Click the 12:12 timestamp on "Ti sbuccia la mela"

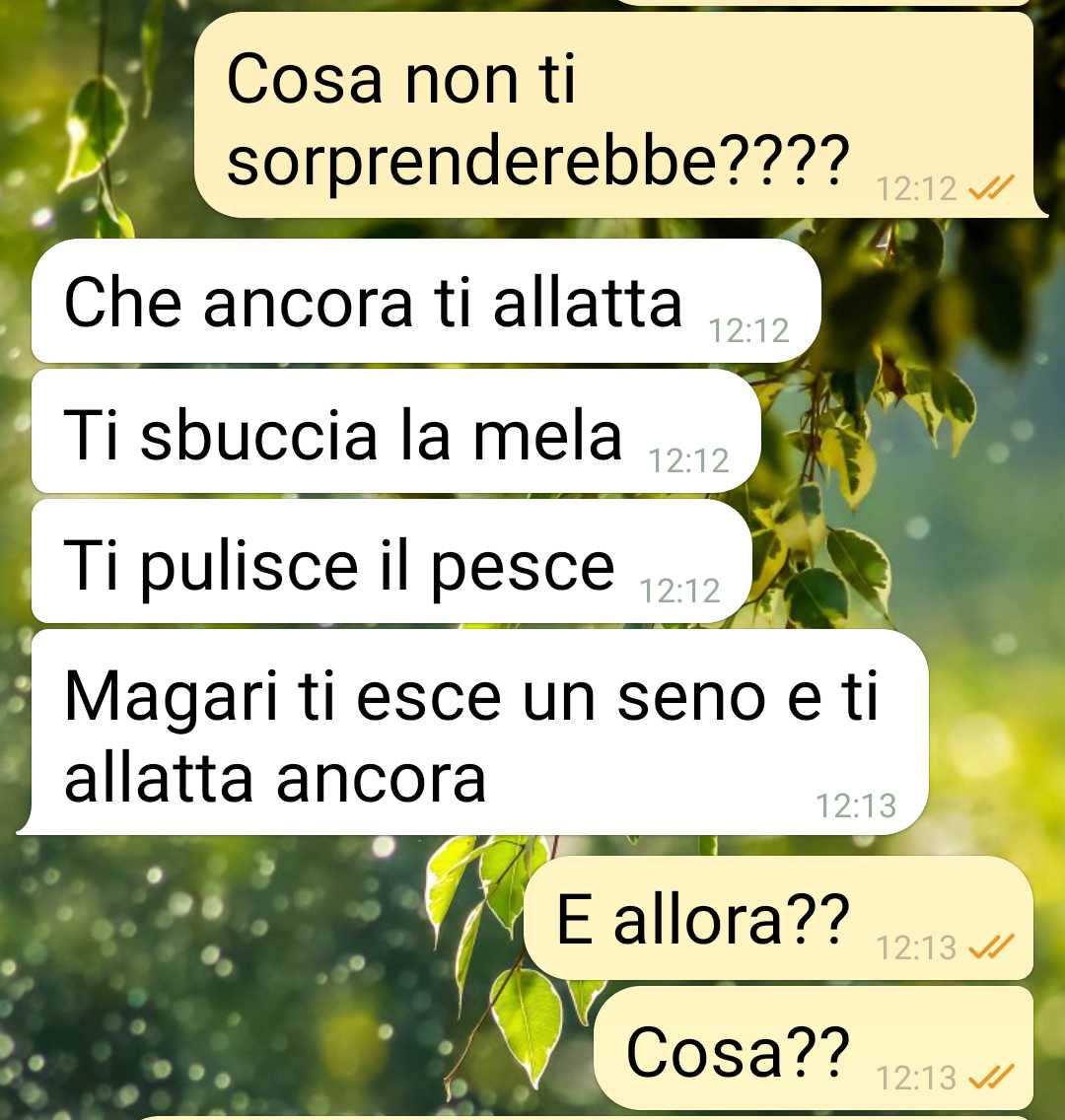[688, 460]
